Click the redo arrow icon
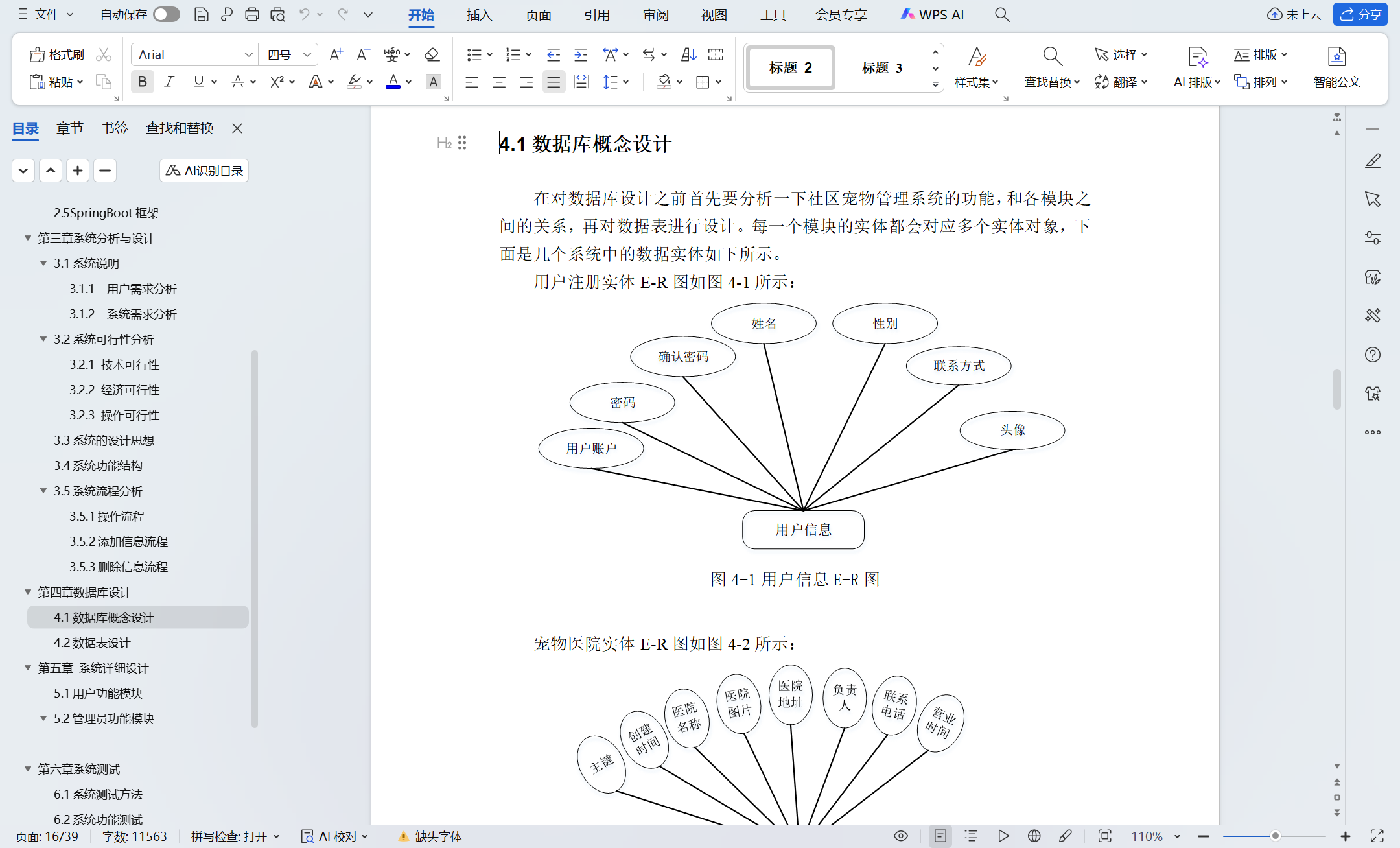Image resolution: width=1400 pixels, height=848 pixels. click(x=343, y=14)
